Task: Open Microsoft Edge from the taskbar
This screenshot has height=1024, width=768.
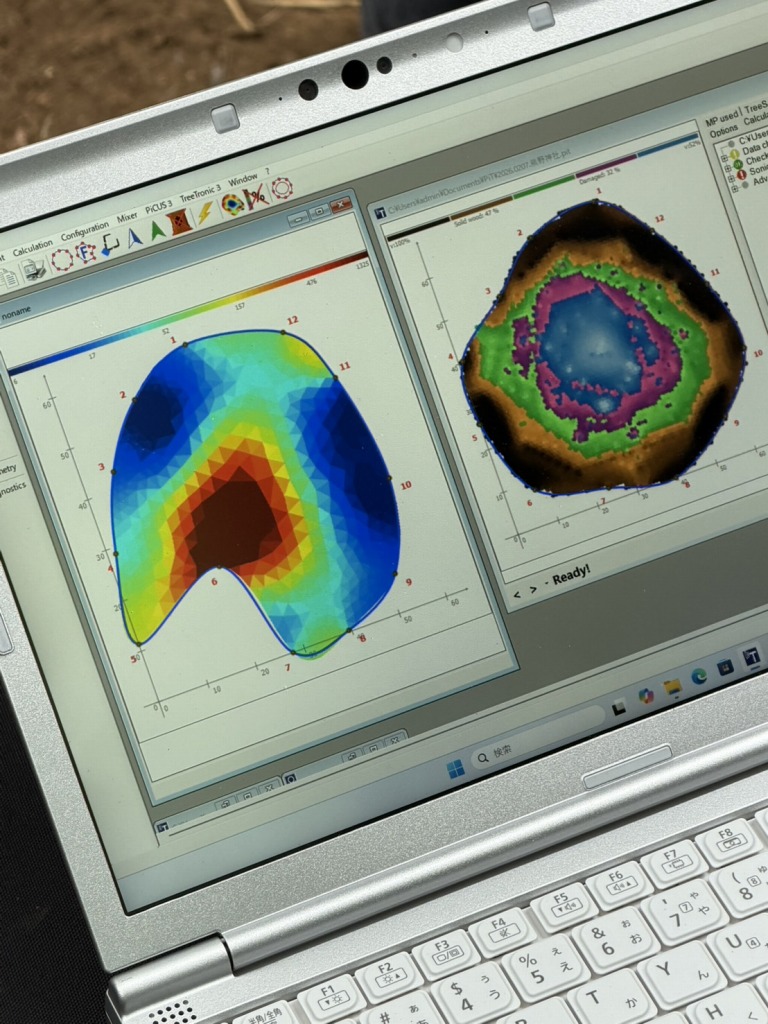Action: tap(699, 677)
